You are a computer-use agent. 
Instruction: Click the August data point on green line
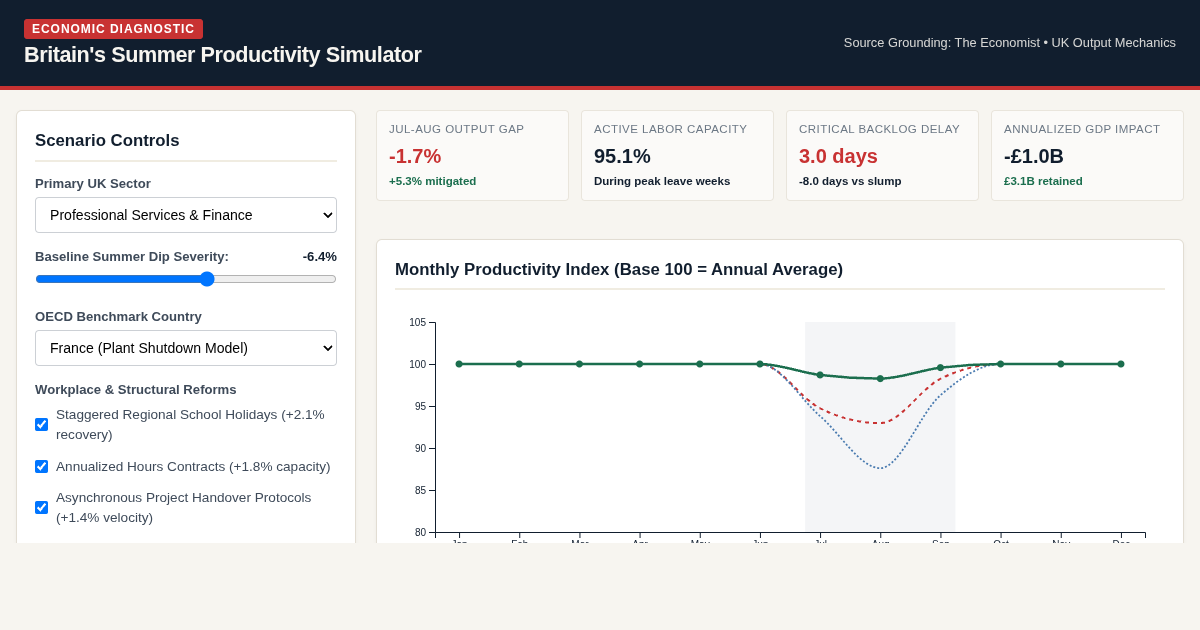pos(880,379)
